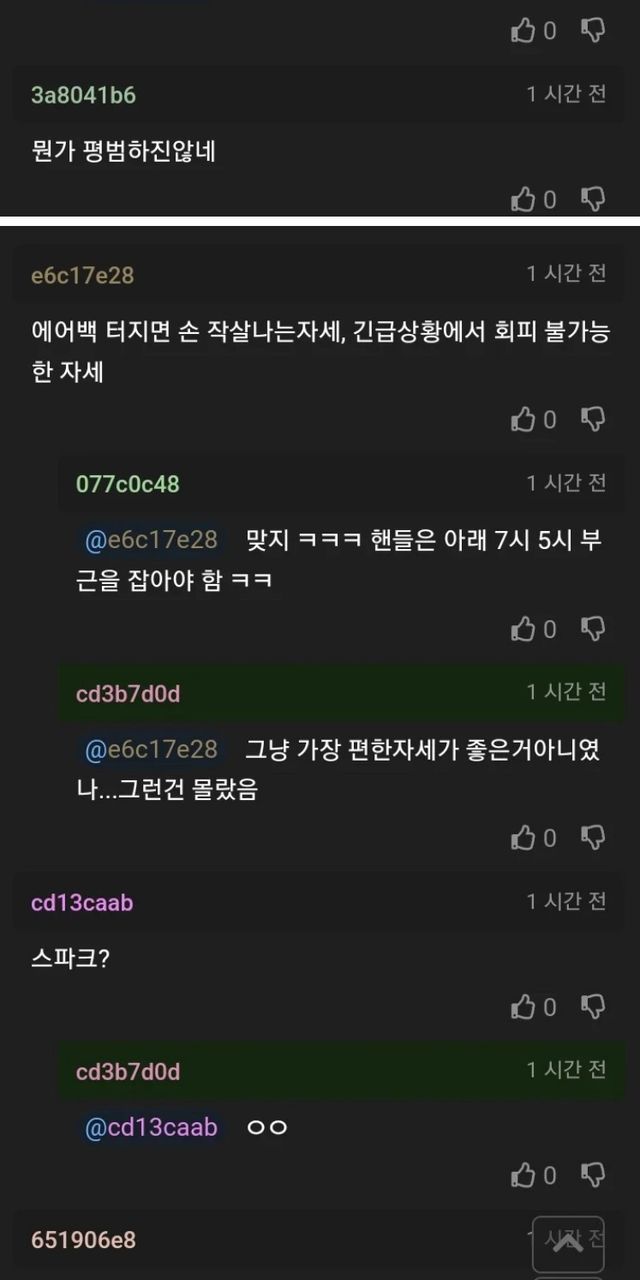Dislike the 스파크? comment

click(593, 1007)
